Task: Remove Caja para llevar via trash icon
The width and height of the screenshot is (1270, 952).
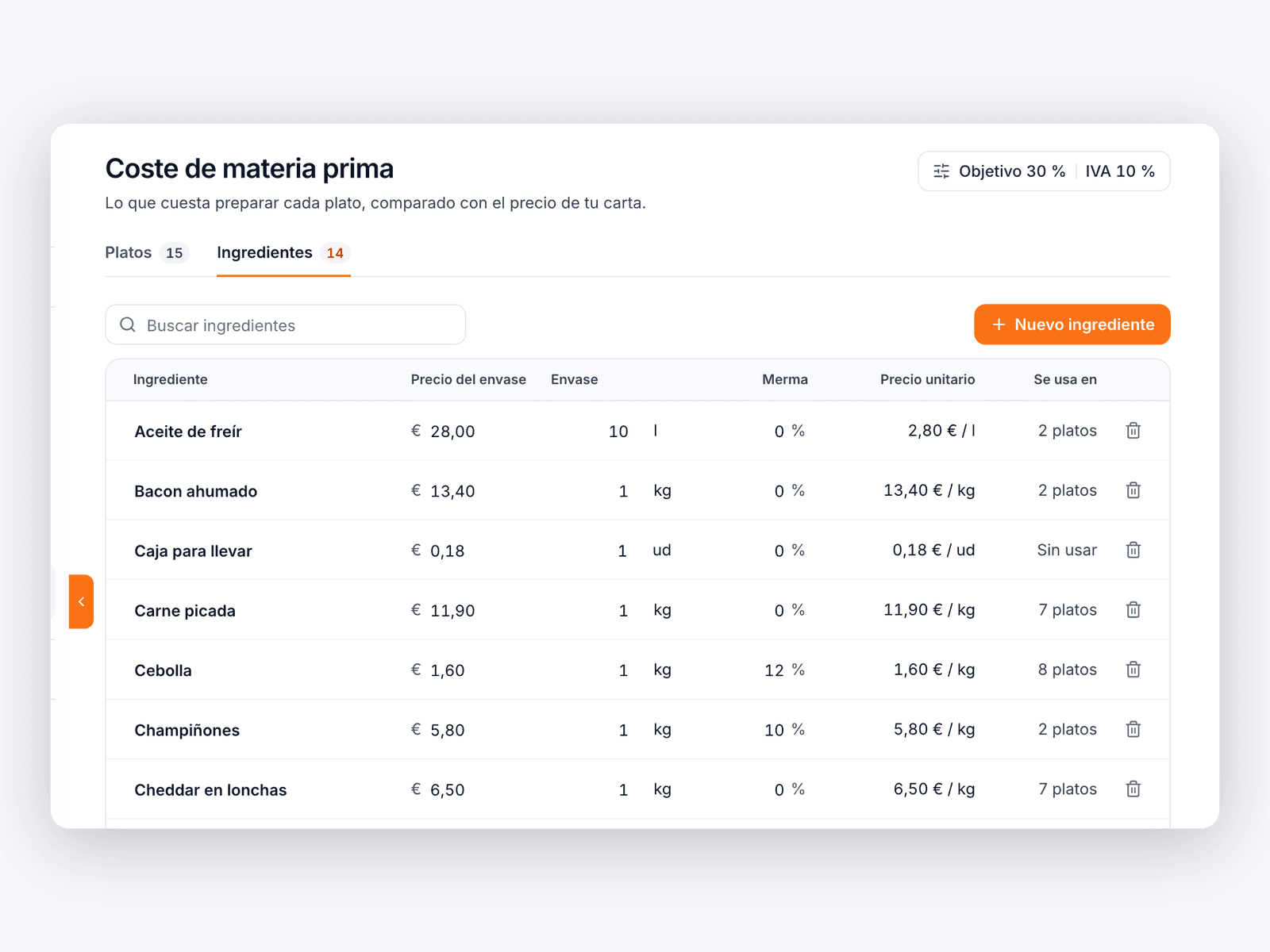Action: pos(1133,550)
